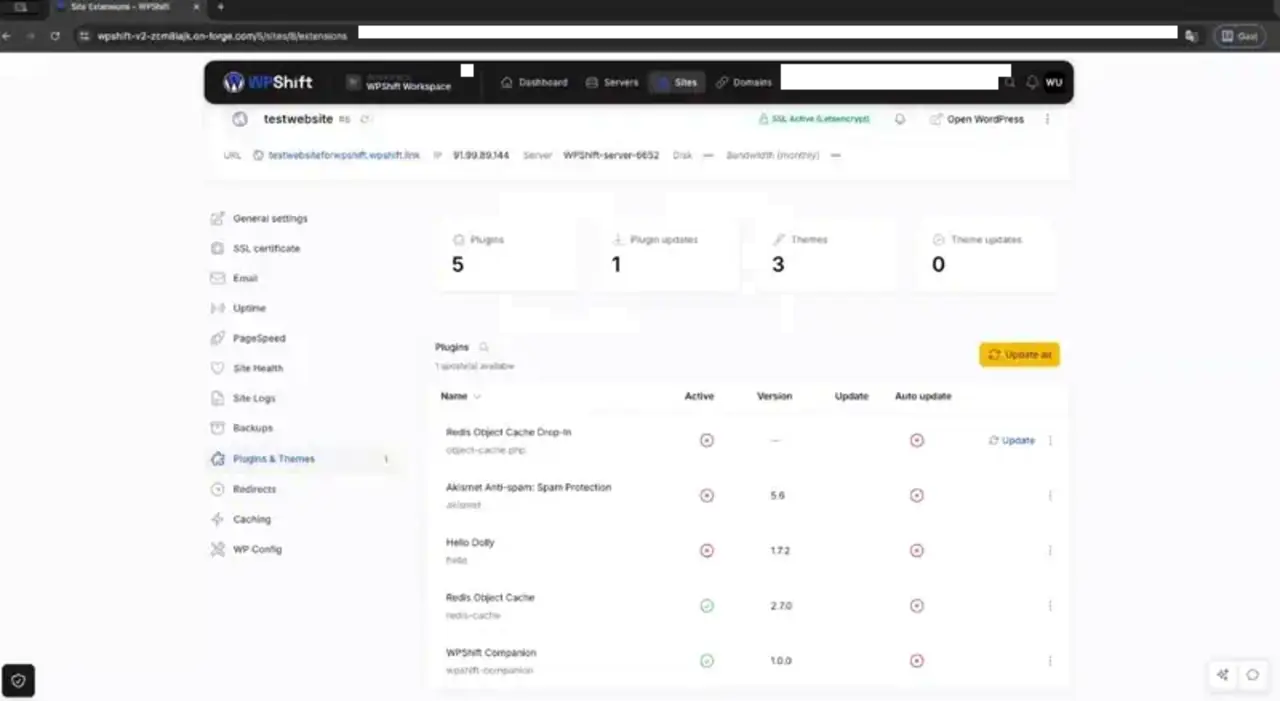Toggle auto update for Redis Object Cache 2.7.0

tap(917, 605)
